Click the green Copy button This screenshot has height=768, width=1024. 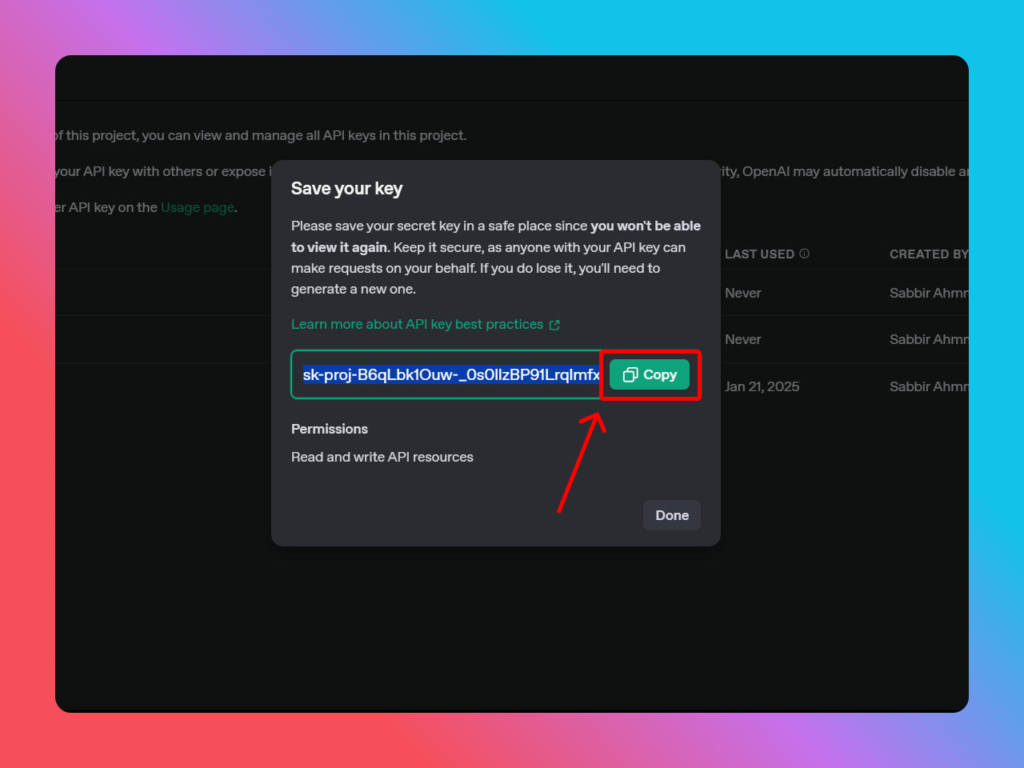click(650, 375)
